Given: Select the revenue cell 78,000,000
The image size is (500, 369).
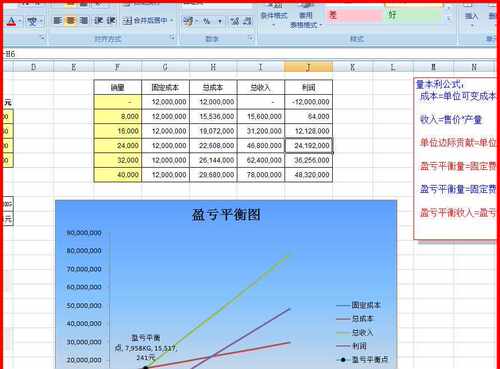Looking at the screenshot, I should [261, 175].
